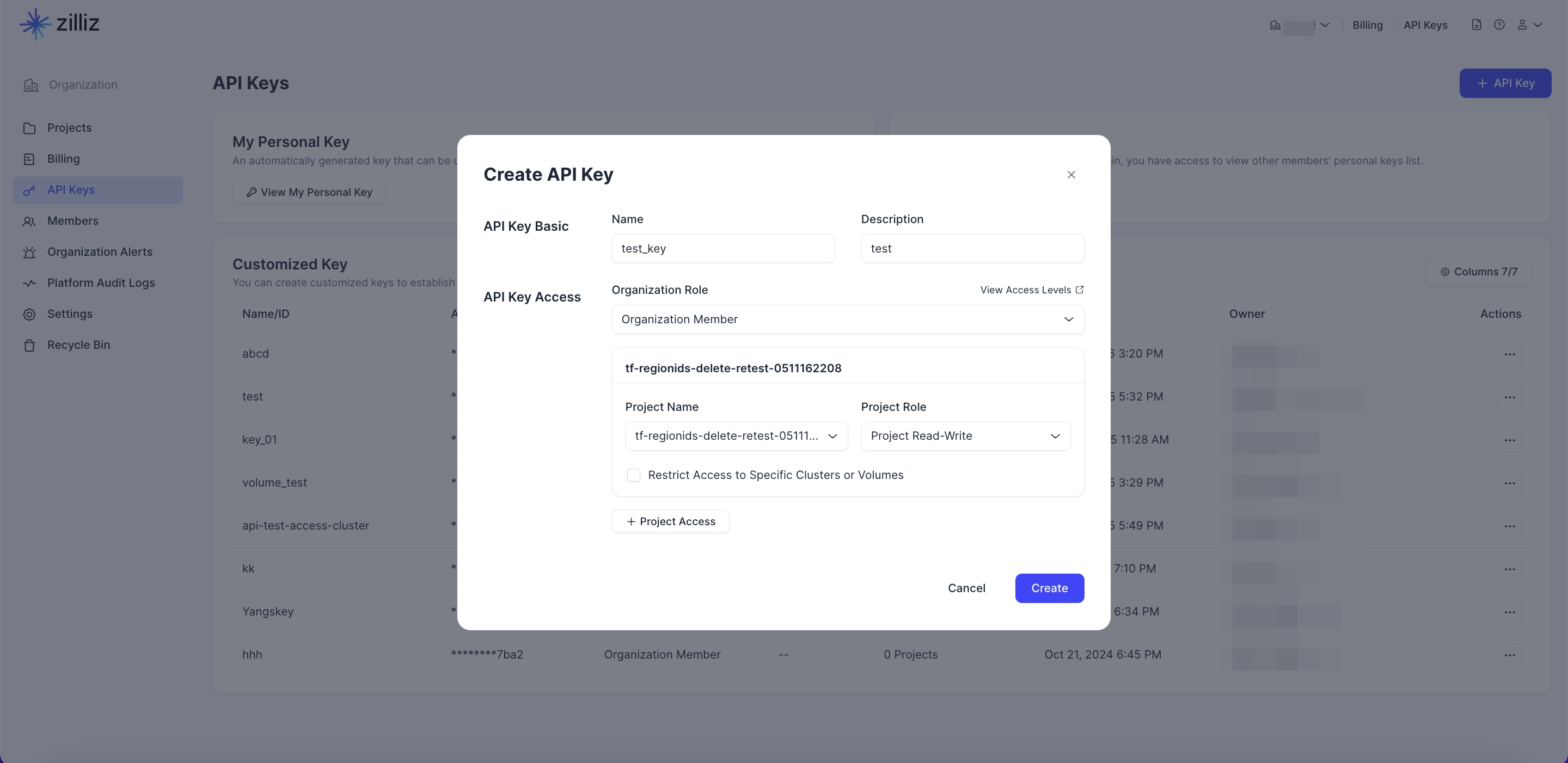Viewport: 1568px width, 763px height.
Task: Click the zilliz logo icon
Action: [35, 24]
